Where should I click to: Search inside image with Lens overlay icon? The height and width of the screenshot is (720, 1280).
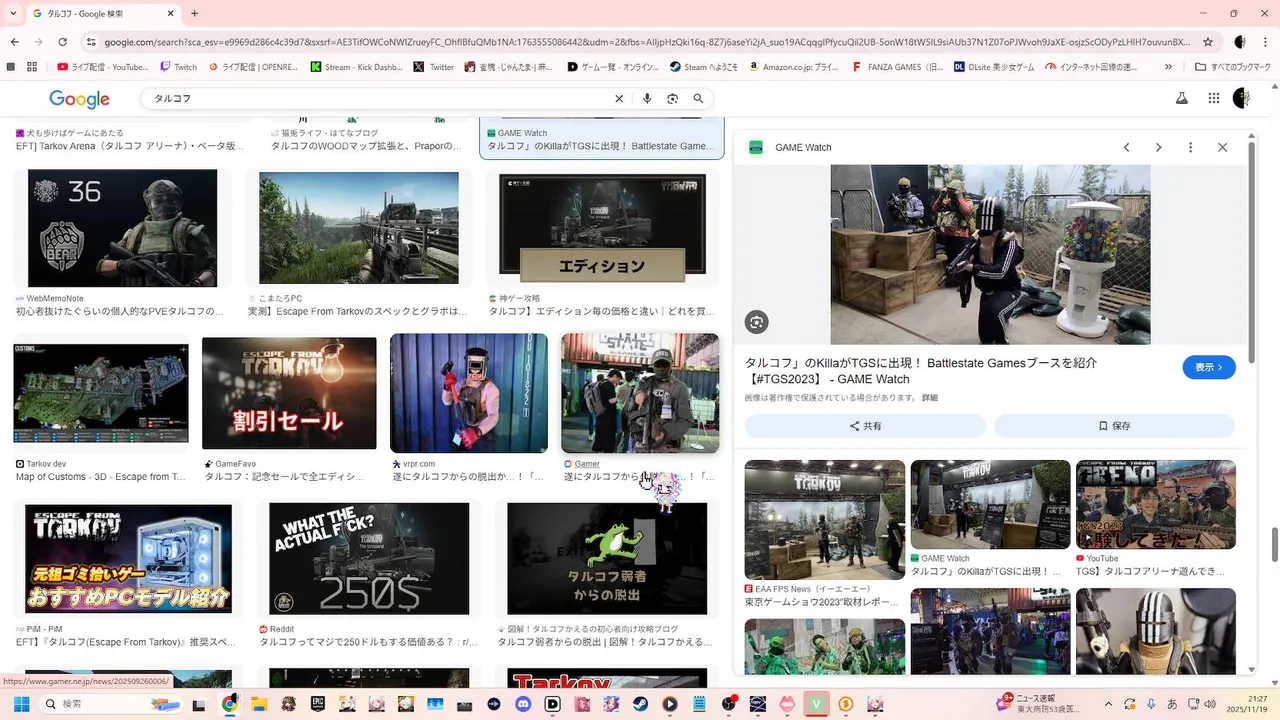coord(756,322)
